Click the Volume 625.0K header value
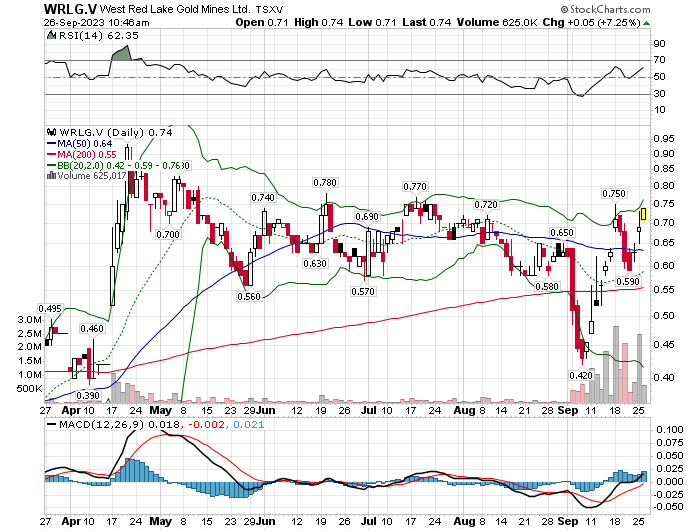Screen dimensions: 700x530 [497, 22]
